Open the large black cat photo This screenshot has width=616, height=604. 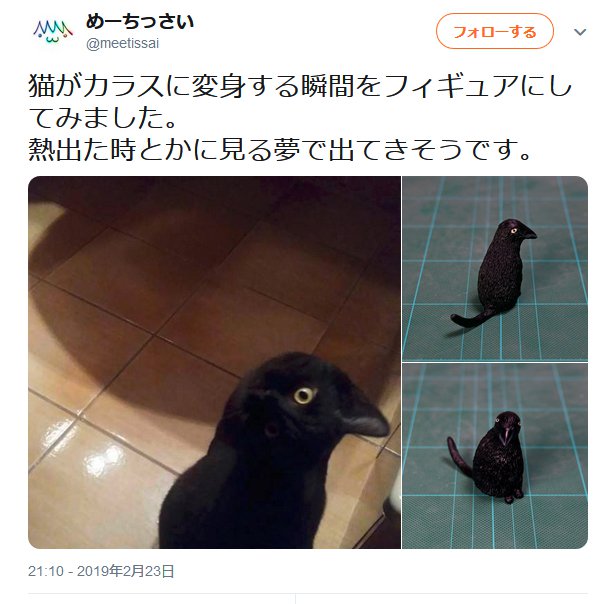[214, 362]
